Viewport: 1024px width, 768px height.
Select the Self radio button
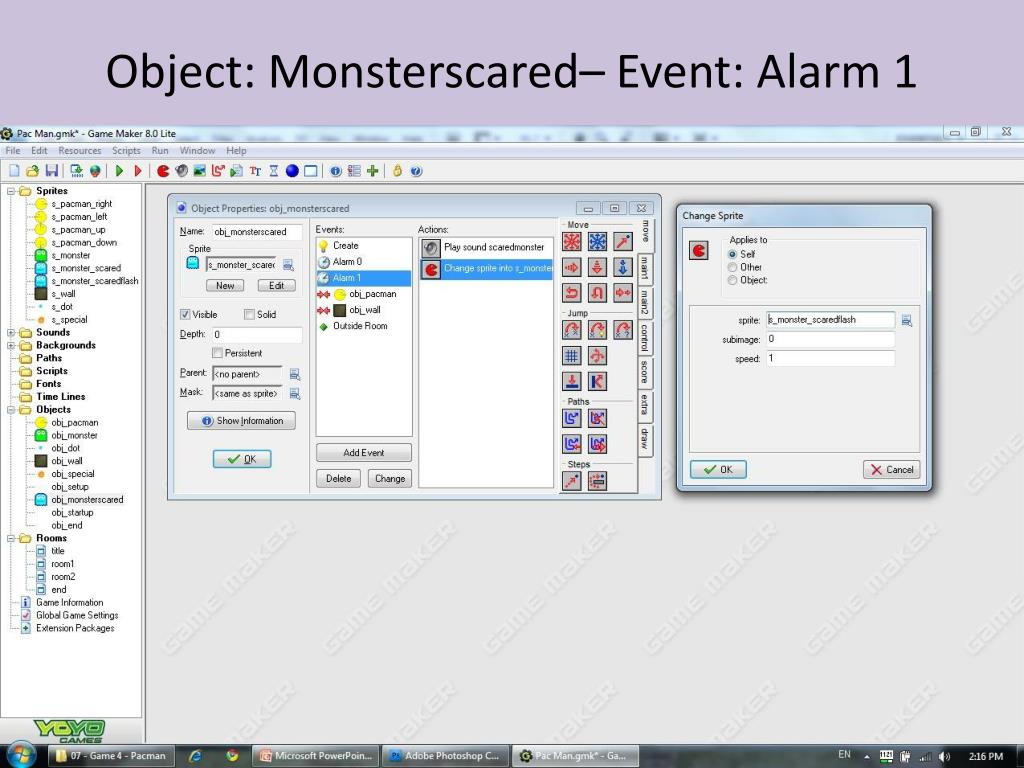tap(733, 254)
